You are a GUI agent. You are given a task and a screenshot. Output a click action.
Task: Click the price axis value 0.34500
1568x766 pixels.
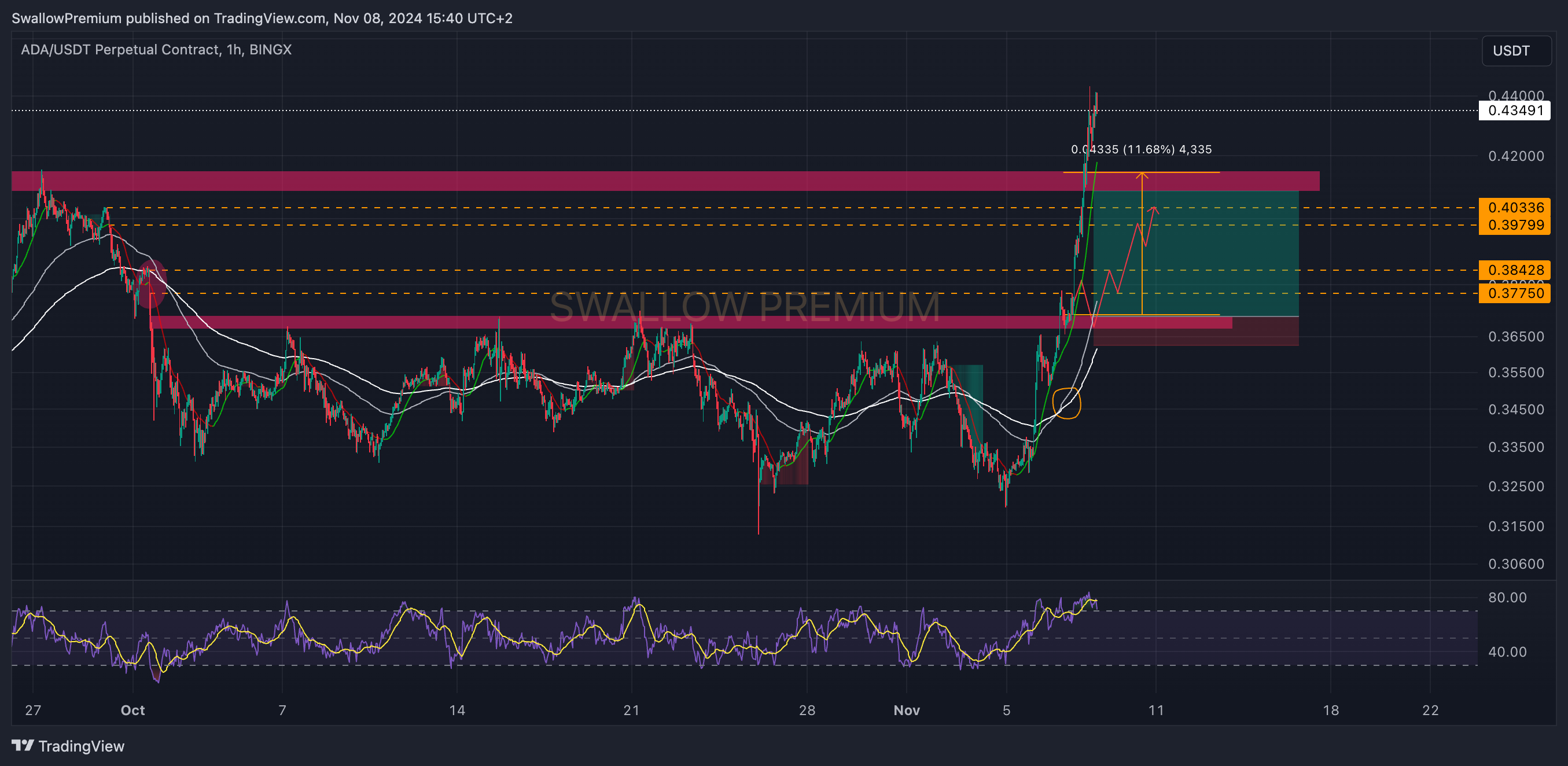(1516, 410)
